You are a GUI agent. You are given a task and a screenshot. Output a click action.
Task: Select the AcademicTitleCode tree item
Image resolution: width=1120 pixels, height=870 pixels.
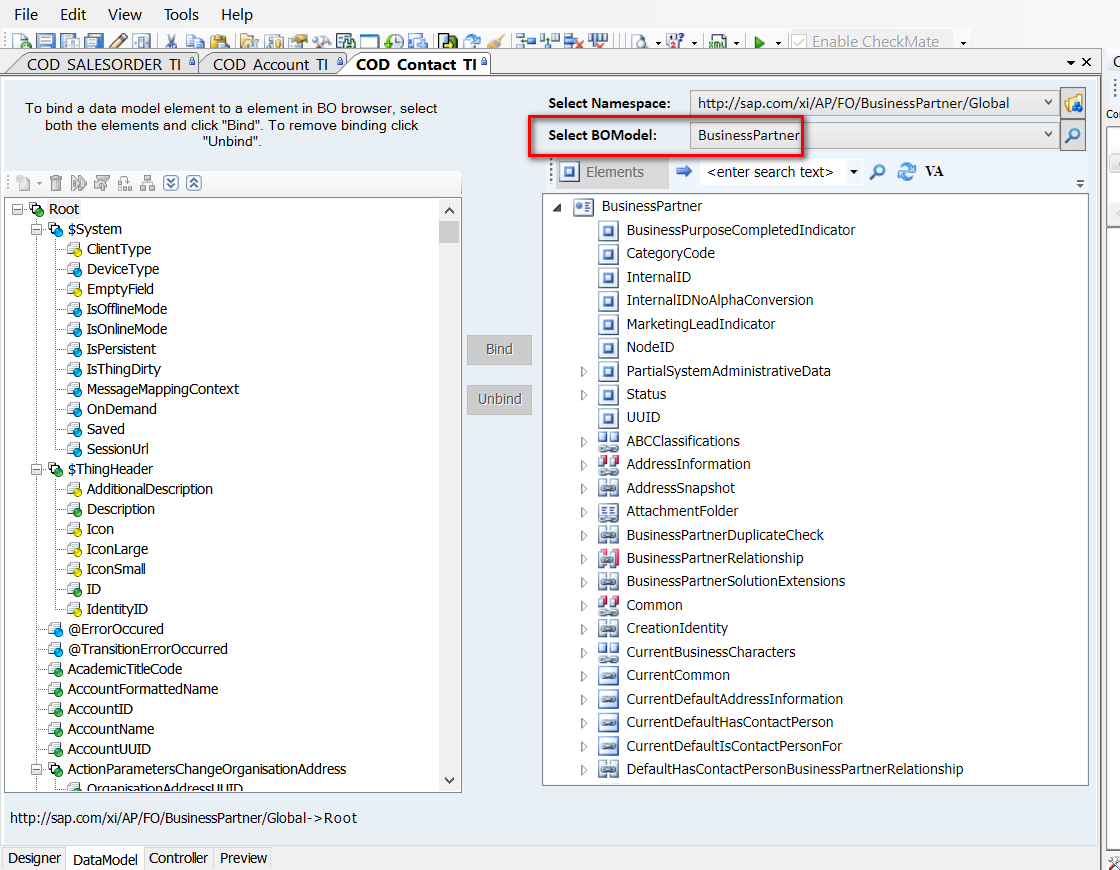(x=125, y=669)
